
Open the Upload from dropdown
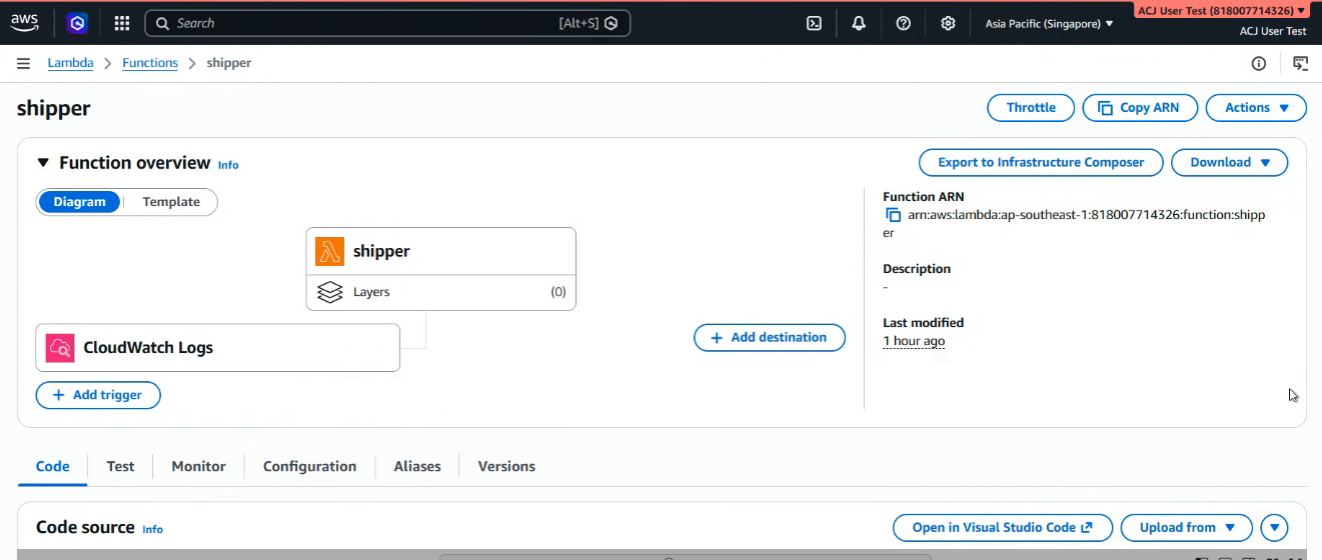pyautogui.click(x=1187, y=527)
